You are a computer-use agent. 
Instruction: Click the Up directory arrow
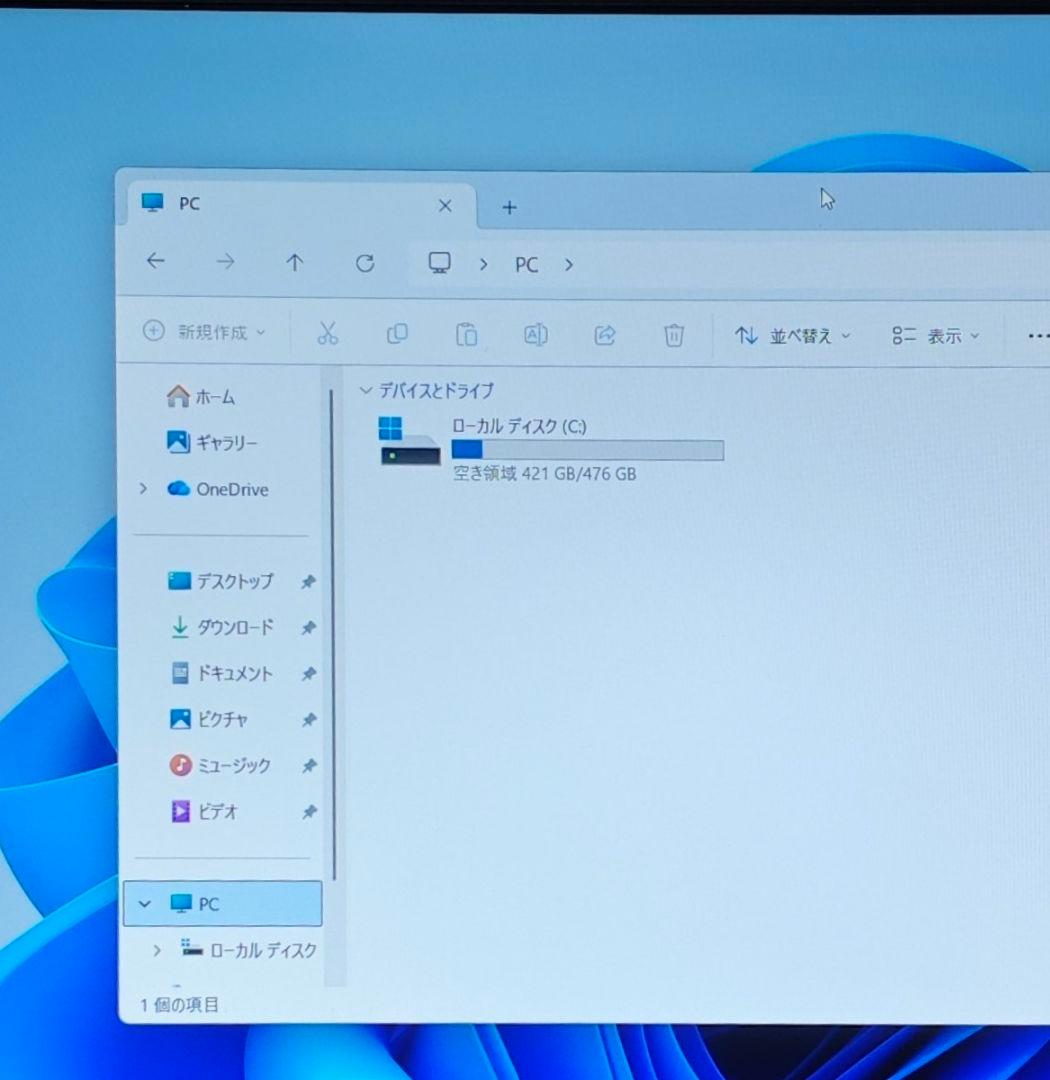coord(294,263)
